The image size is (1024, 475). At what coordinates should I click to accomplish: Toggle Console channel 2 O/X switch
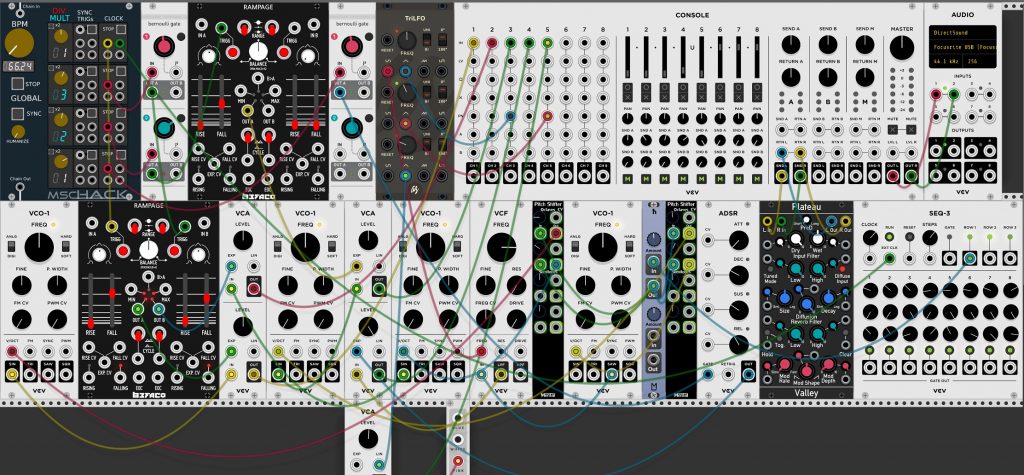(x=646, y=95)
